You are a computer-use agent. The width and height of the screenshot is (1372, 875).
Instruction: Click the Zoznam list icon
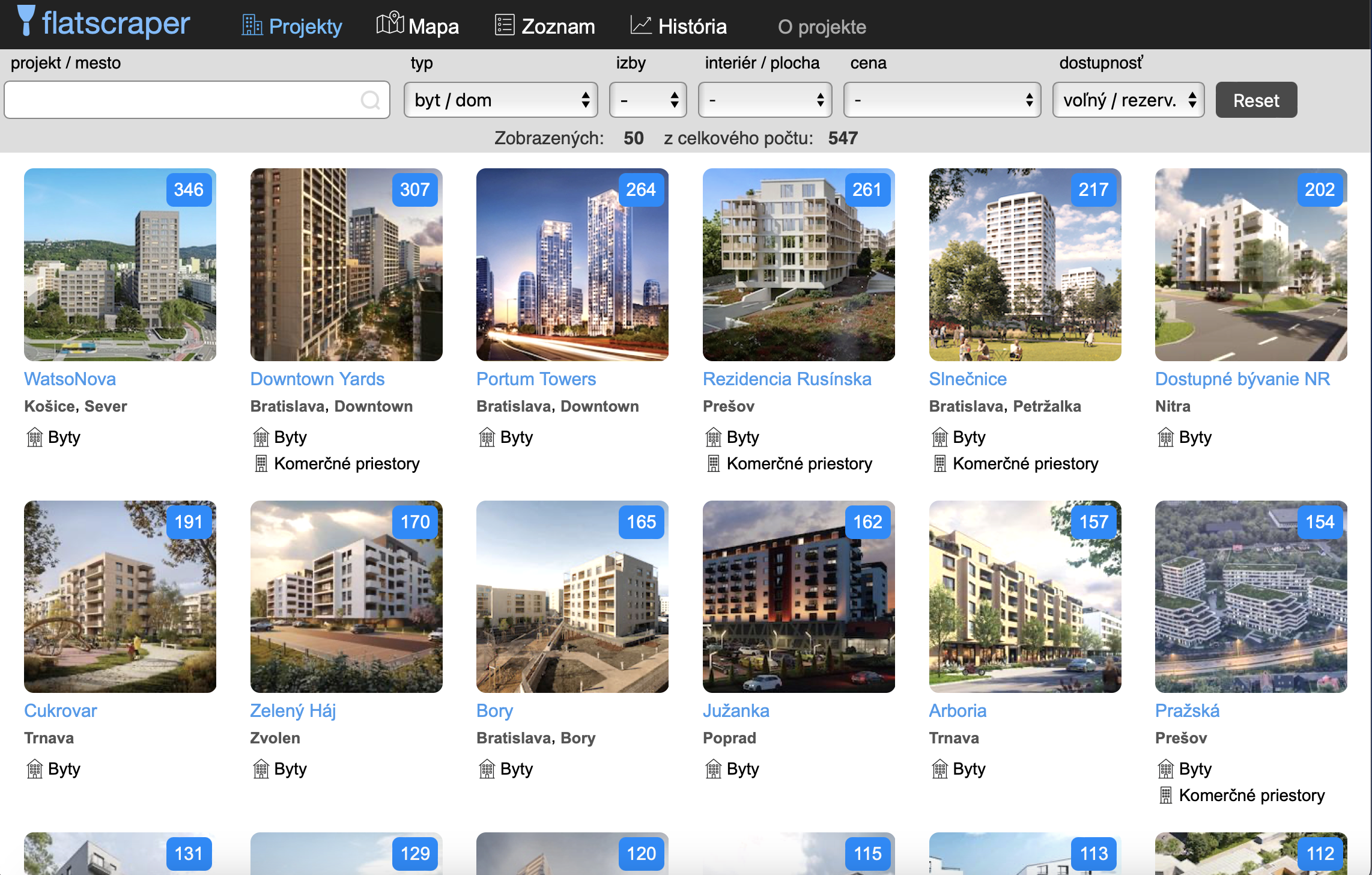click(x=505, y=25)
